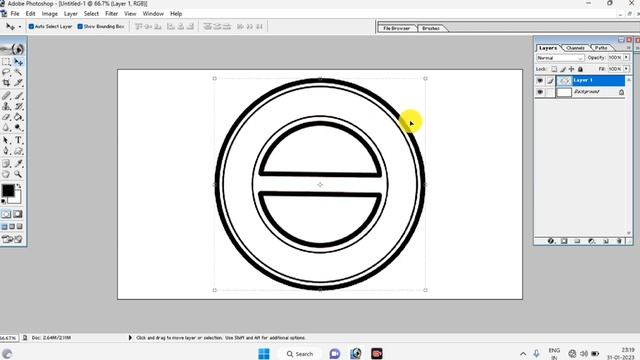Open the Image menu

click(49, 13)
